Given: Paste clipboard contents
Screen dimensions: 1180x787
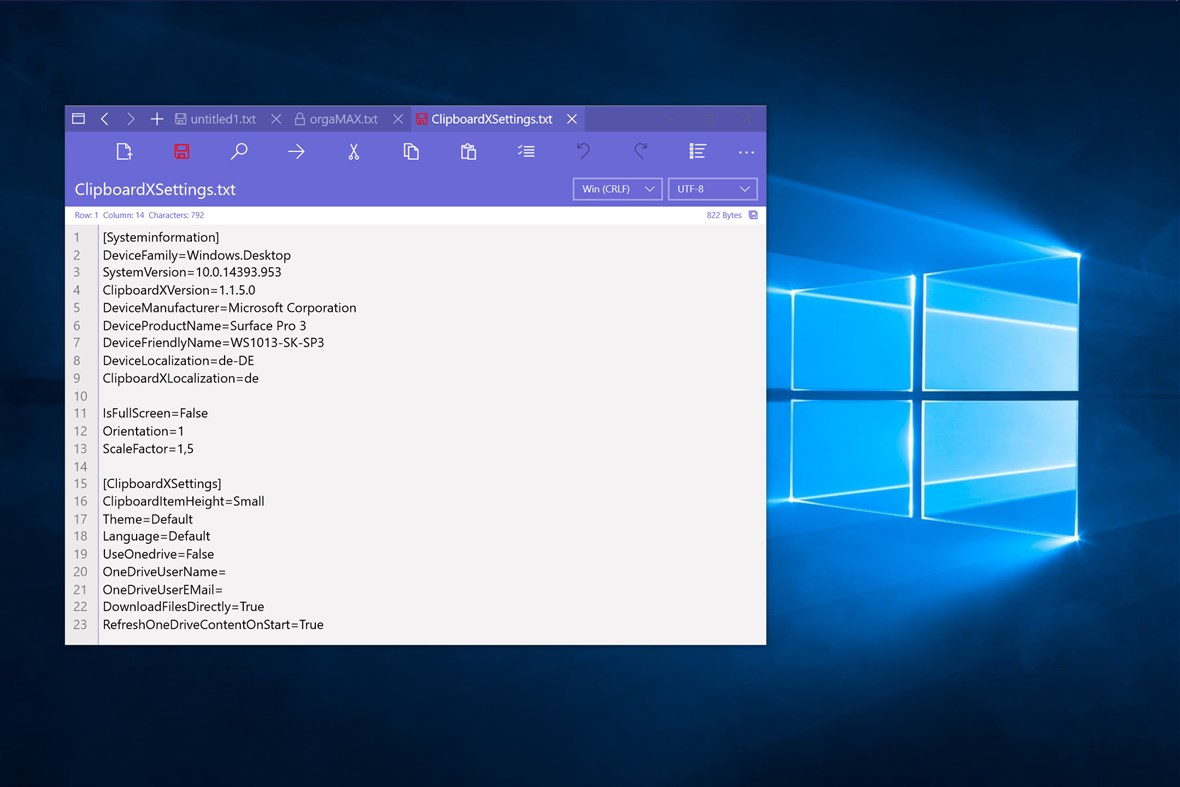Looking at the screenshot, I should [468, 151].
